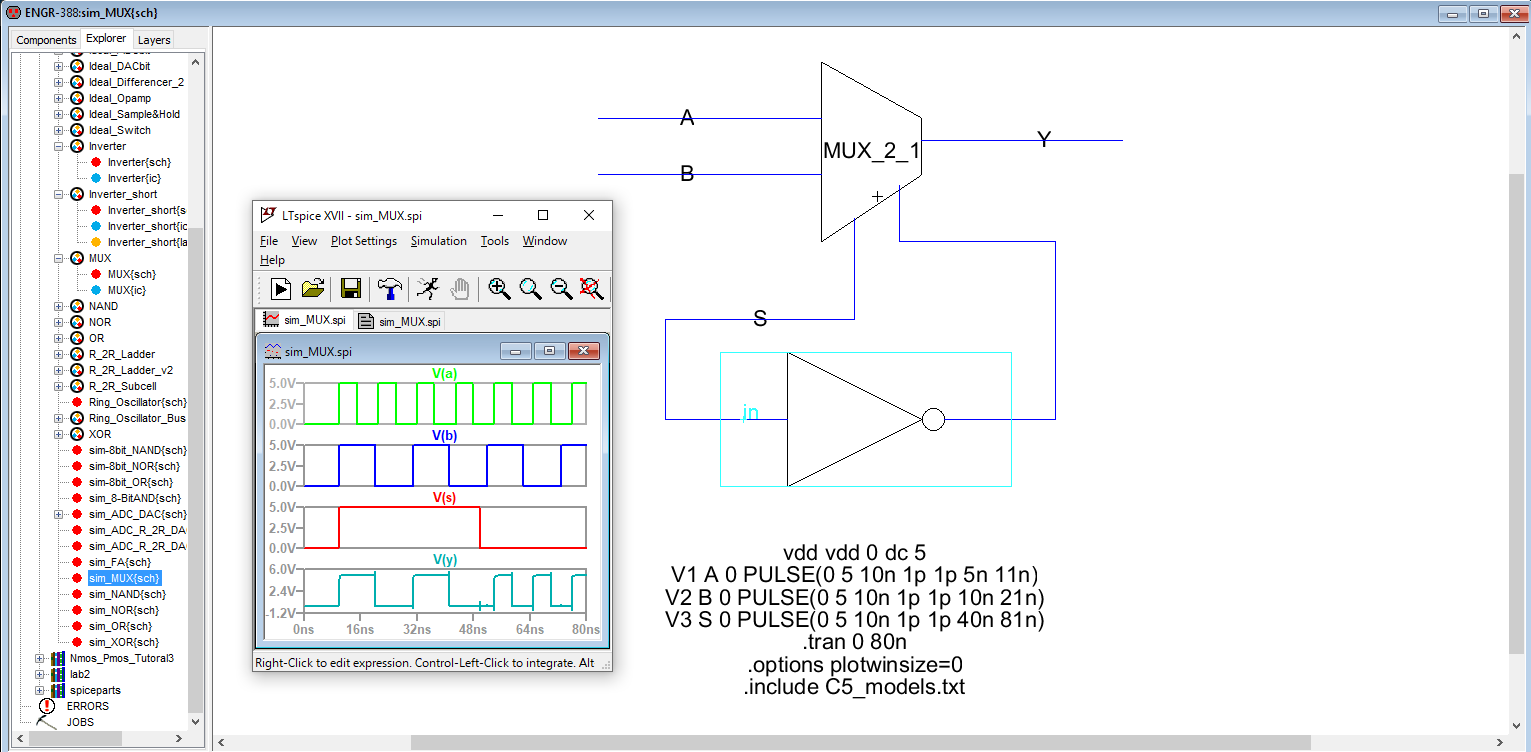1531x752 pixels.
Task: Click the running man Run simulation icon
Action: tap(428, 289)
